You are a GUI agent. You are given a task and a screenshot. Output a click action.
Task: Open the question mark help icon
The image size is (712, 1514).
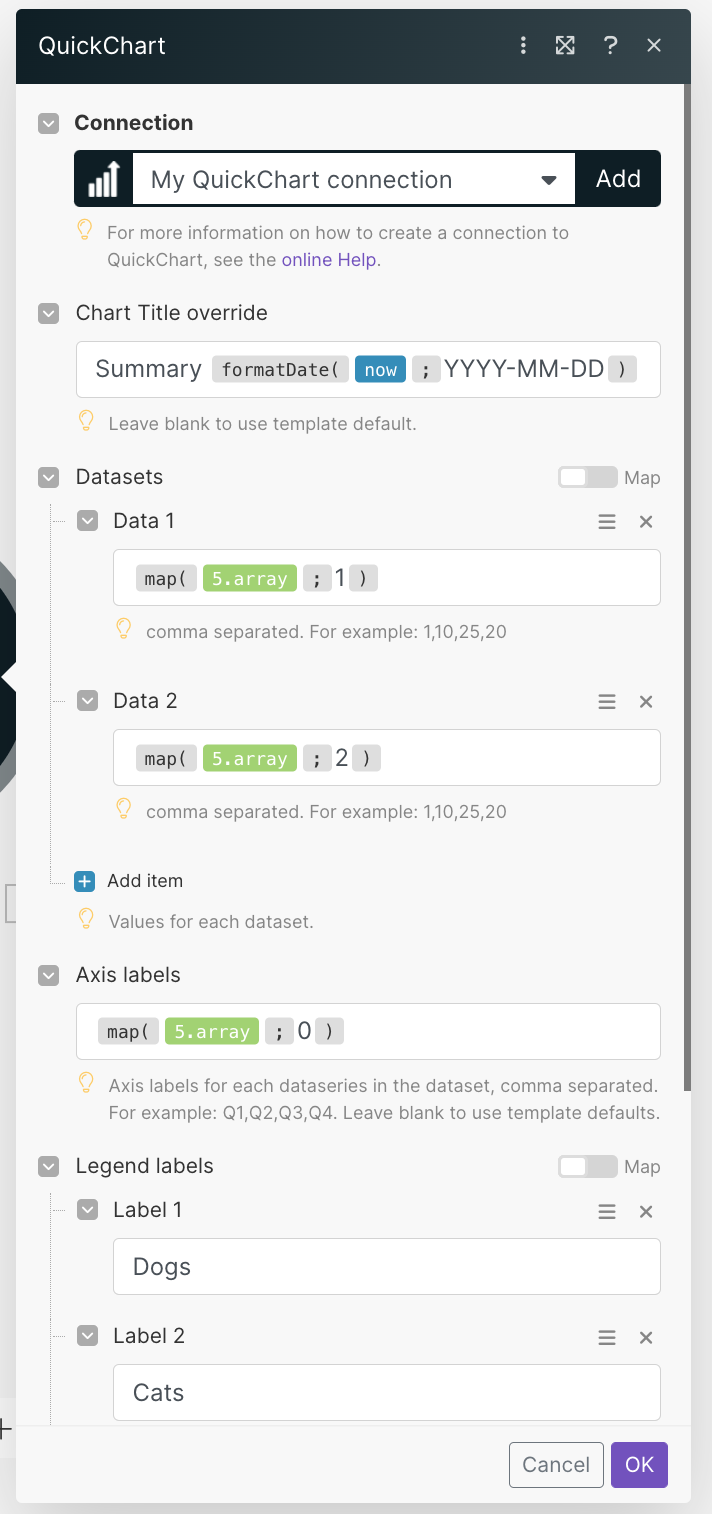tap(610, 45)
